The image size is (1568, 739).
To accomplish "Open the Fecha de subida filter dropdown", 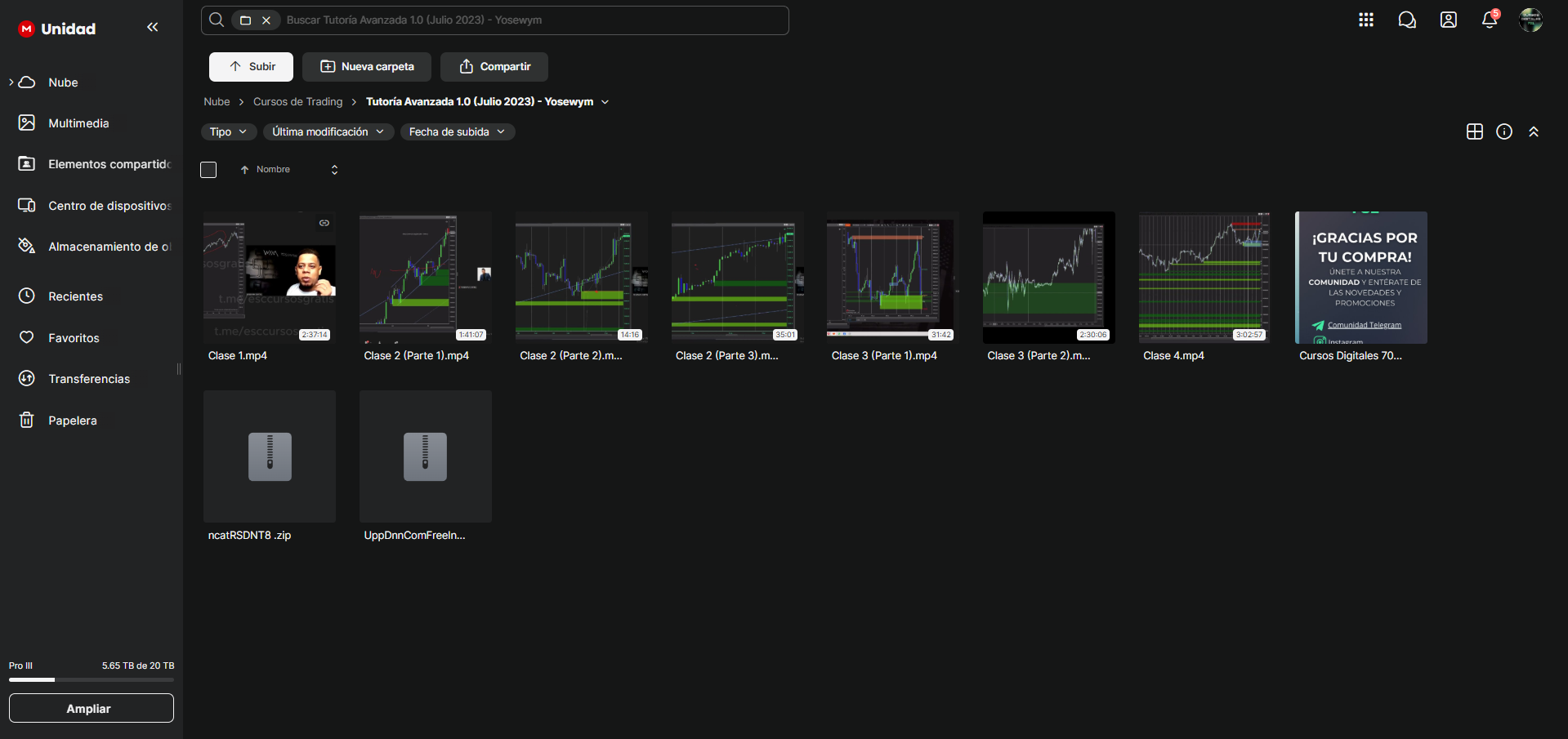I will (x=457, y=131).
